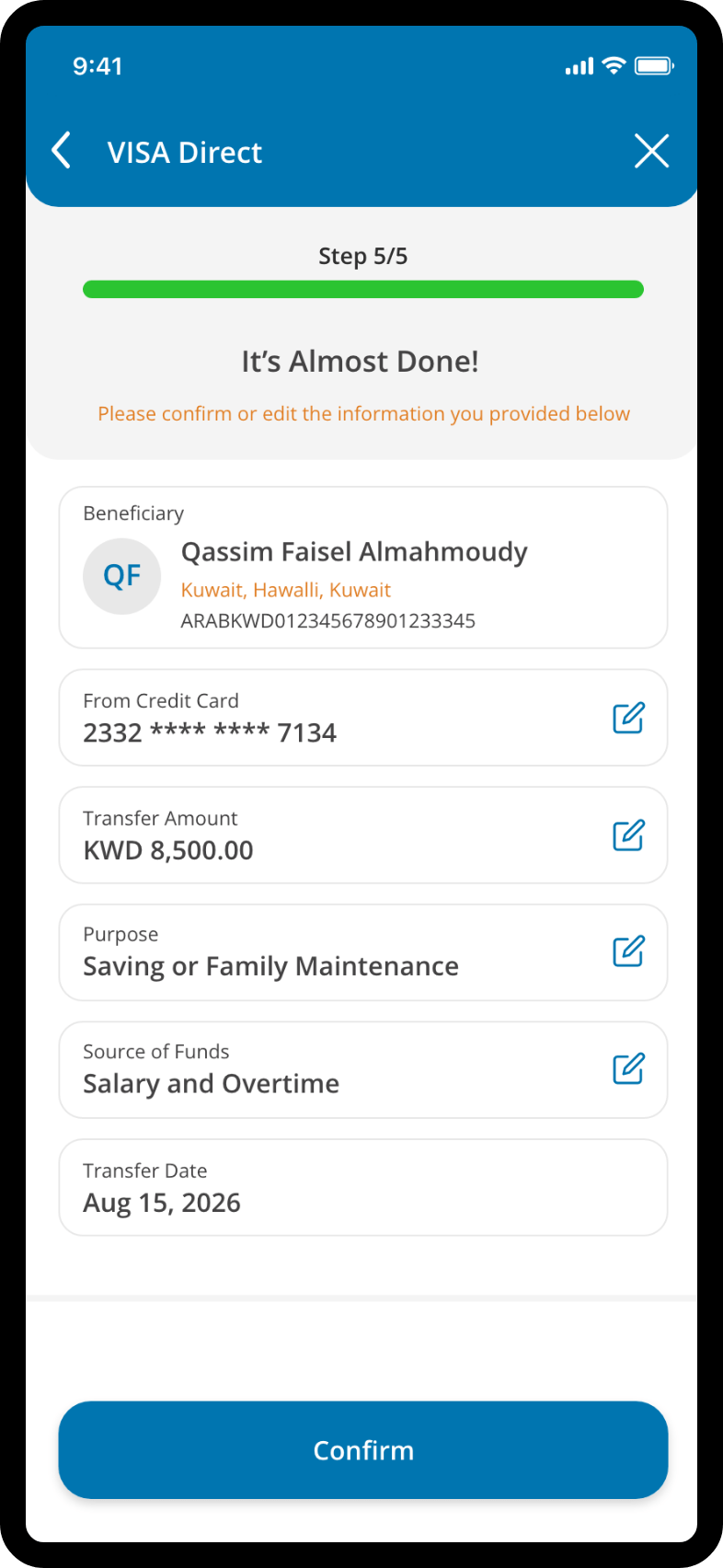The height and width of the screenshot is (1568, 723).
Task: Edit the Source of Funds entry
Action: [628, 1069]
